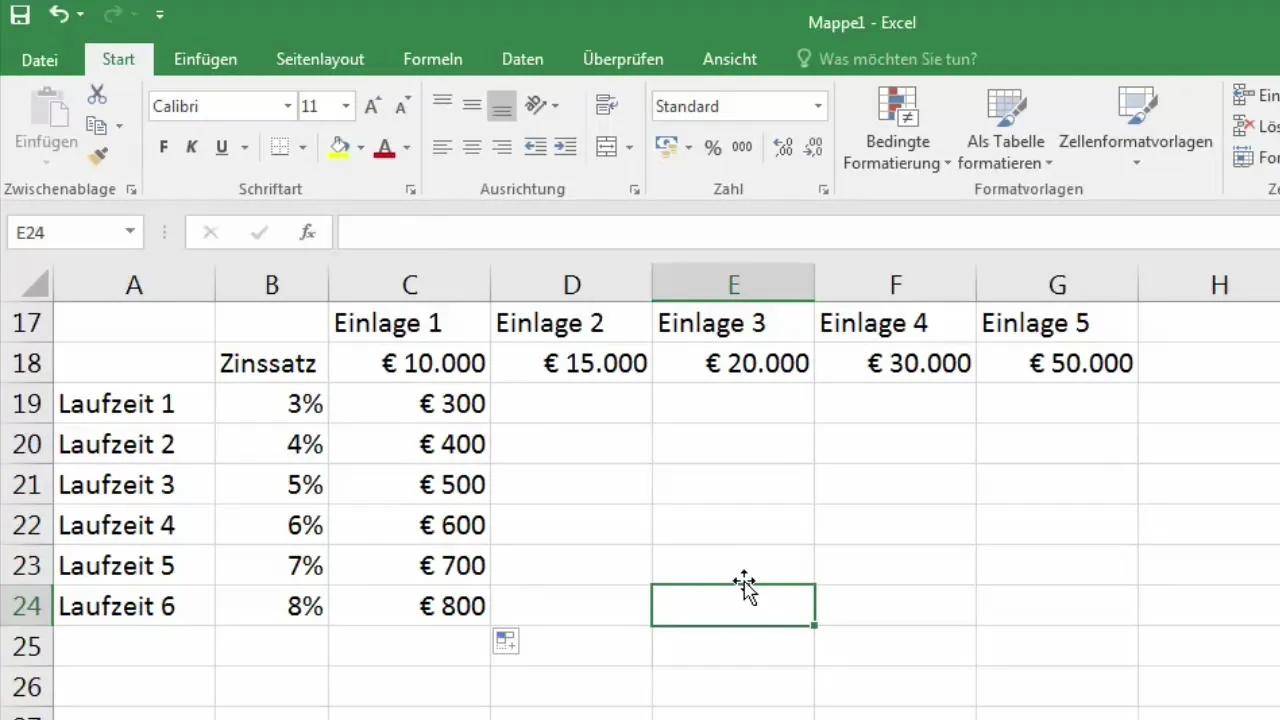Click the fill color bucket icon

[340, 148]
